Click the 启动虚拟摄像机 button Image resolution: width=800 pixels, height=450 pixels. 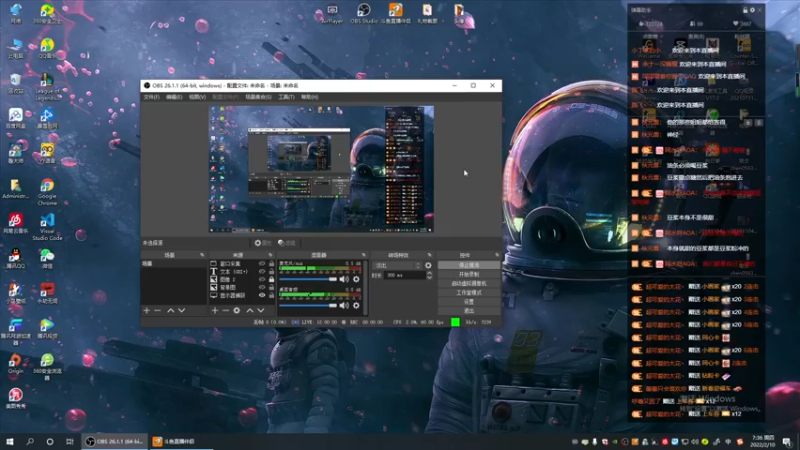tap(469, 284)
